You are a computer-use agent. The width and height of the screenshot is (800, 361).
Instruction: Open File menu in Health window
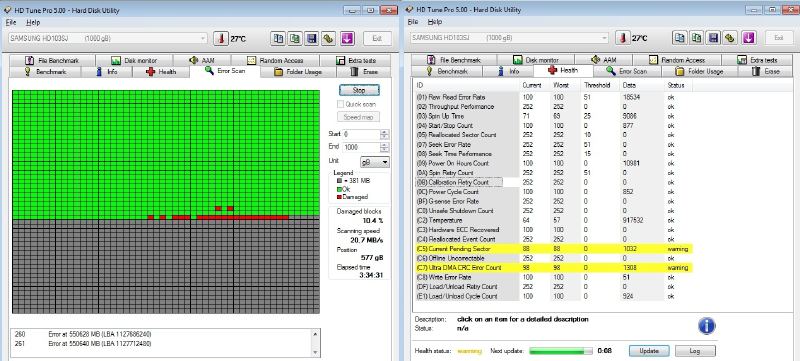coord(413,22)
